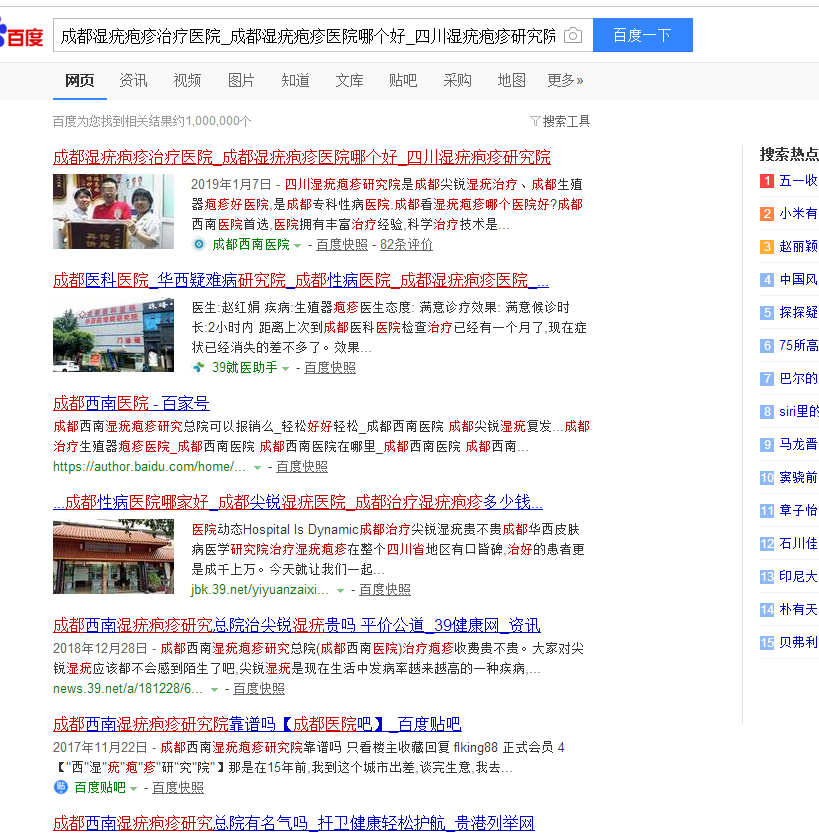The image size is (819, 838).
Task: Open 百度快照 for 成都西南医院 result
Action: point(342,245)
